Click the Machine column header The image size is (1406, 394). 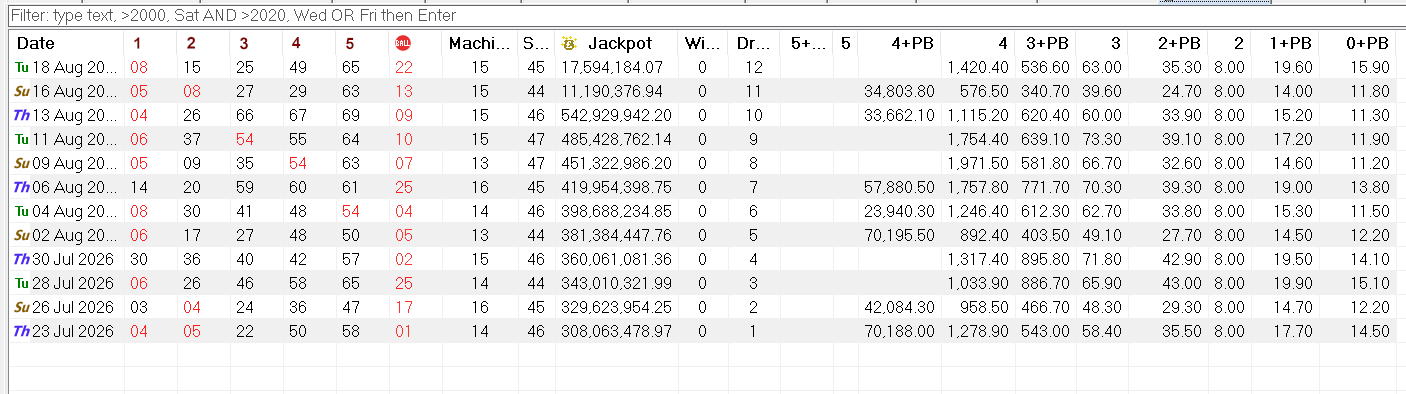[480, 43]
